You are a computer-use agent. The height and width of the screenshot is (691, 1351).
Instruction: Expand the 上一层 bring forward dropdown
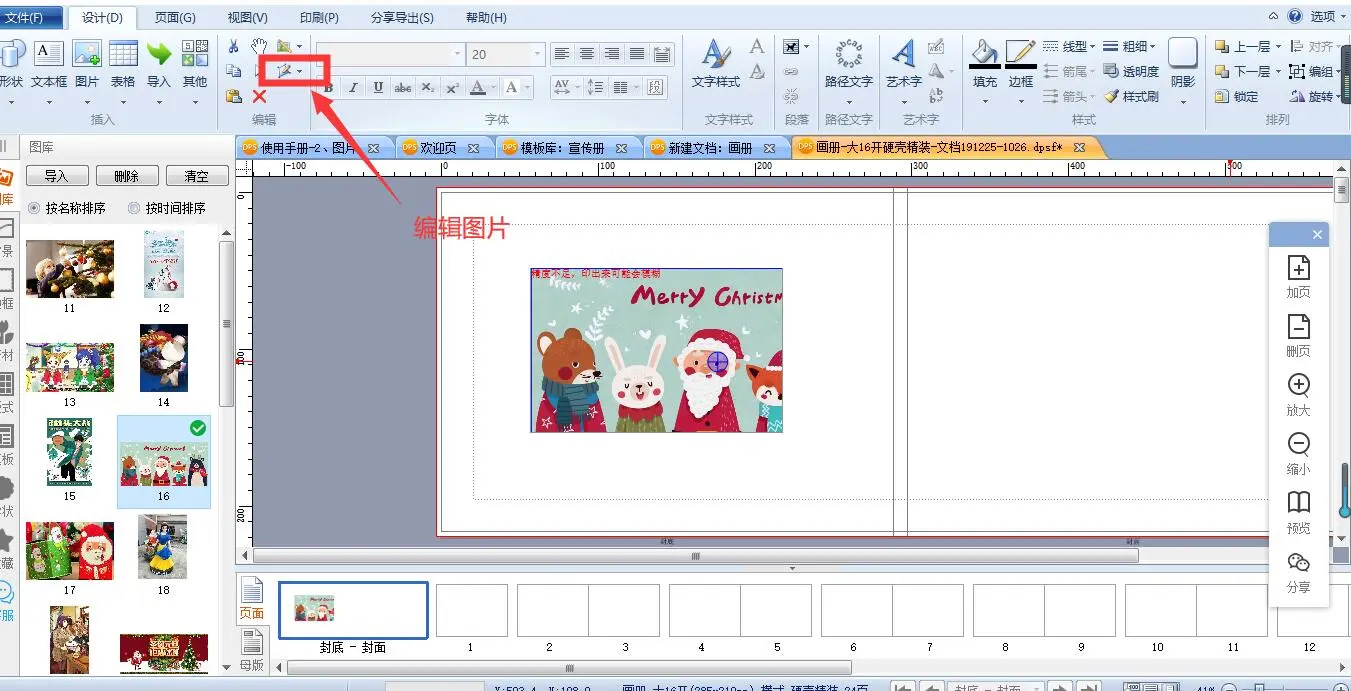pyautogui.click(x=1276, y=46)
